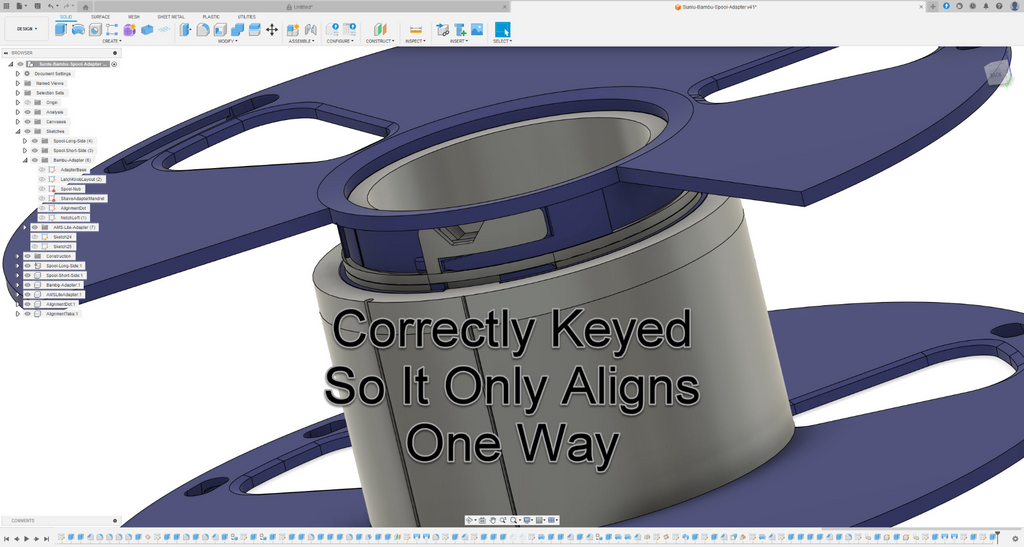Screen dimensions: 1024x547
Task: Expand the Spool-Long-Side (4) sketch folder
Action: (x=25, y=141)
